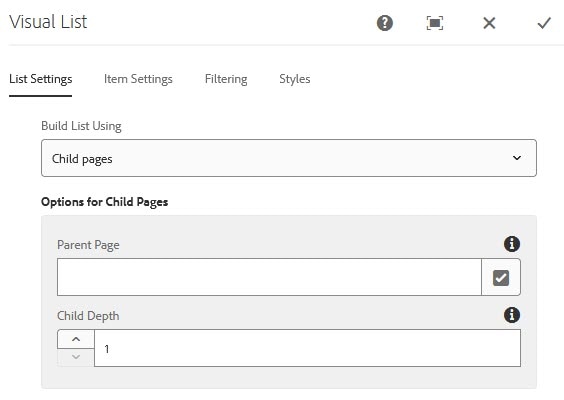
Task: Increase Child Depth with the up arrow
Action: [76, 339]
